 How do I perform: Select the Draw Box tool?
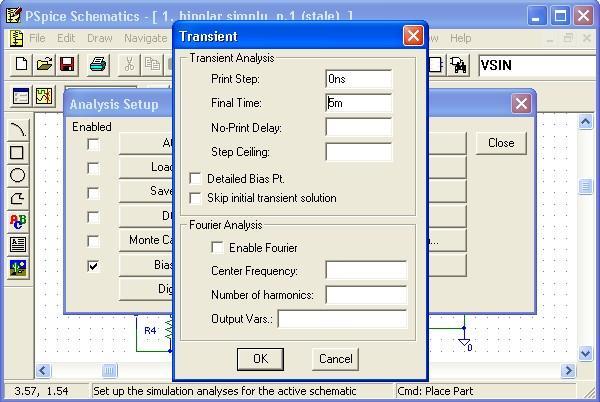18,152
